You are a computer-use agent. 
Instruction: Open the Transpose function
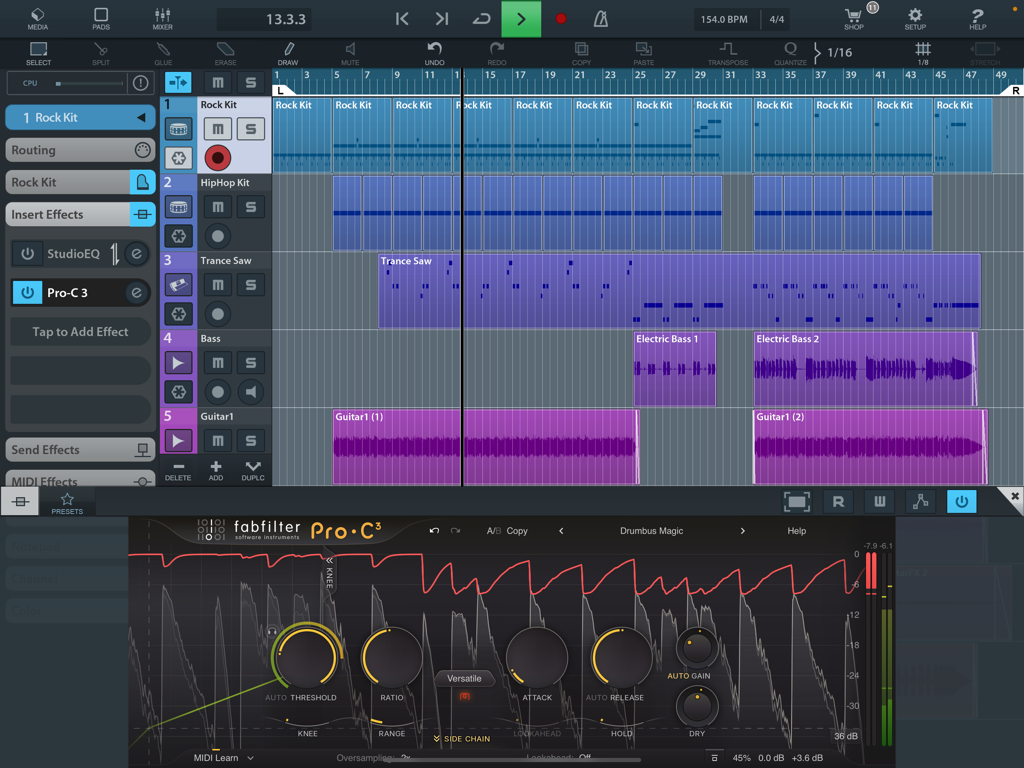[x=728, y=54]
